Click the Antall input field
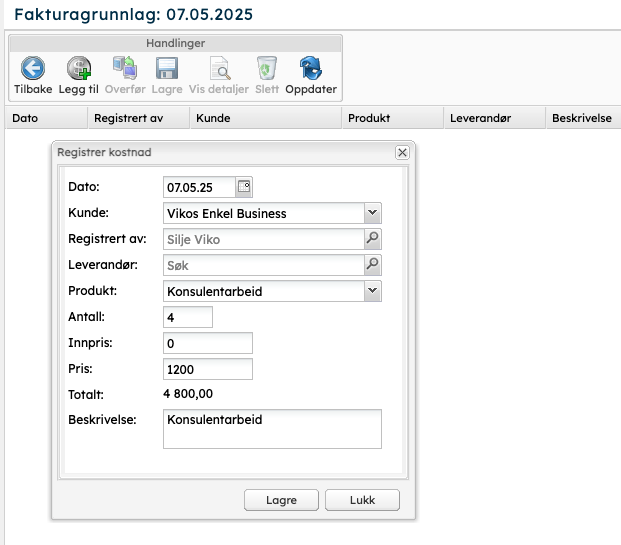621x545 pixels. pos(188,317)
